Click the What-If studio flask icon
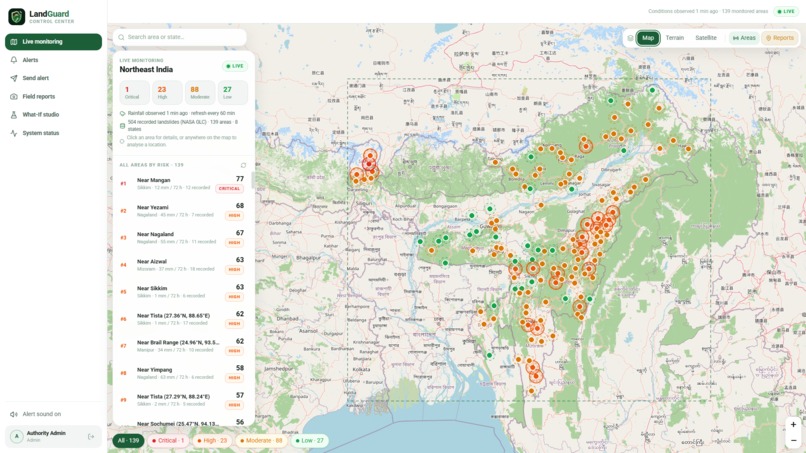Screen dimensions: 806x453 coord(14,115)
